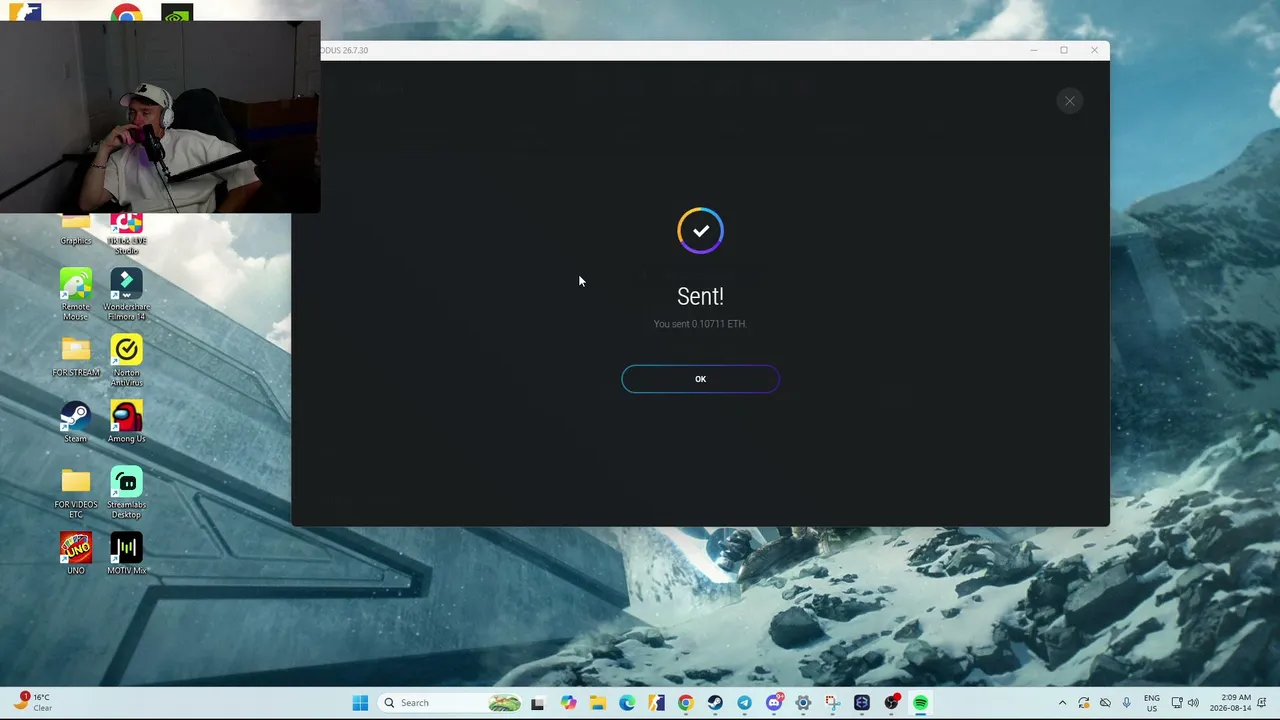Open Remote Mouse desktop shortcut

pyautogui.click(x=76, y=295)
